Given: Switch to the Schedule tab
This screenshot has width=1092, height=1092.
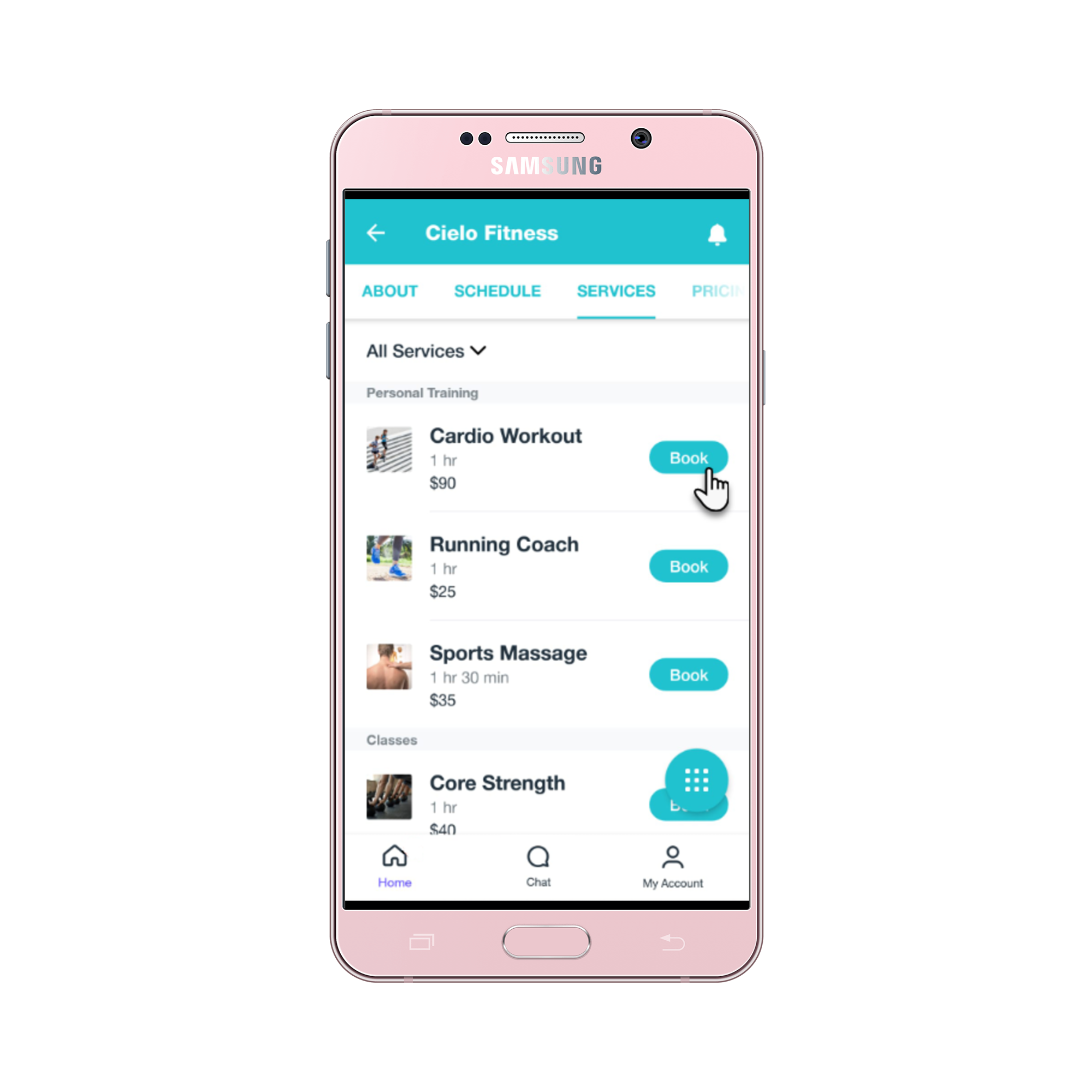Looking at the screenshot, I should [x=498, y=290].
